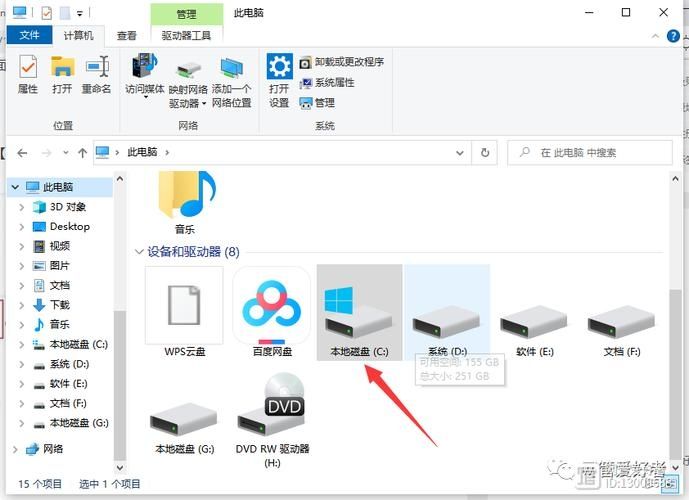Image resolution: width=689 pixels, height=500 pixels.
Task: Expand the 3D 对象 tree node
Action: pos(21,207)
